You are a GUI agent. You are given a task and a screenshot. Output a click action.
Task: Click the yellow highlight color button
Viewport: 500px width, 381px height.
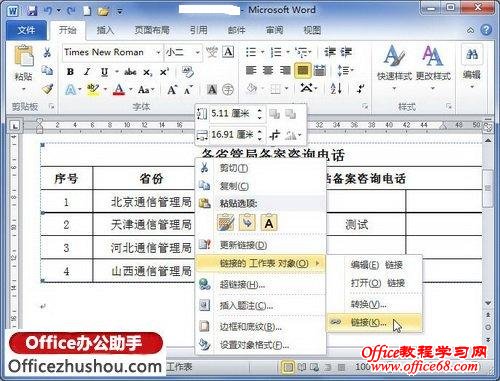coord(93,89)
